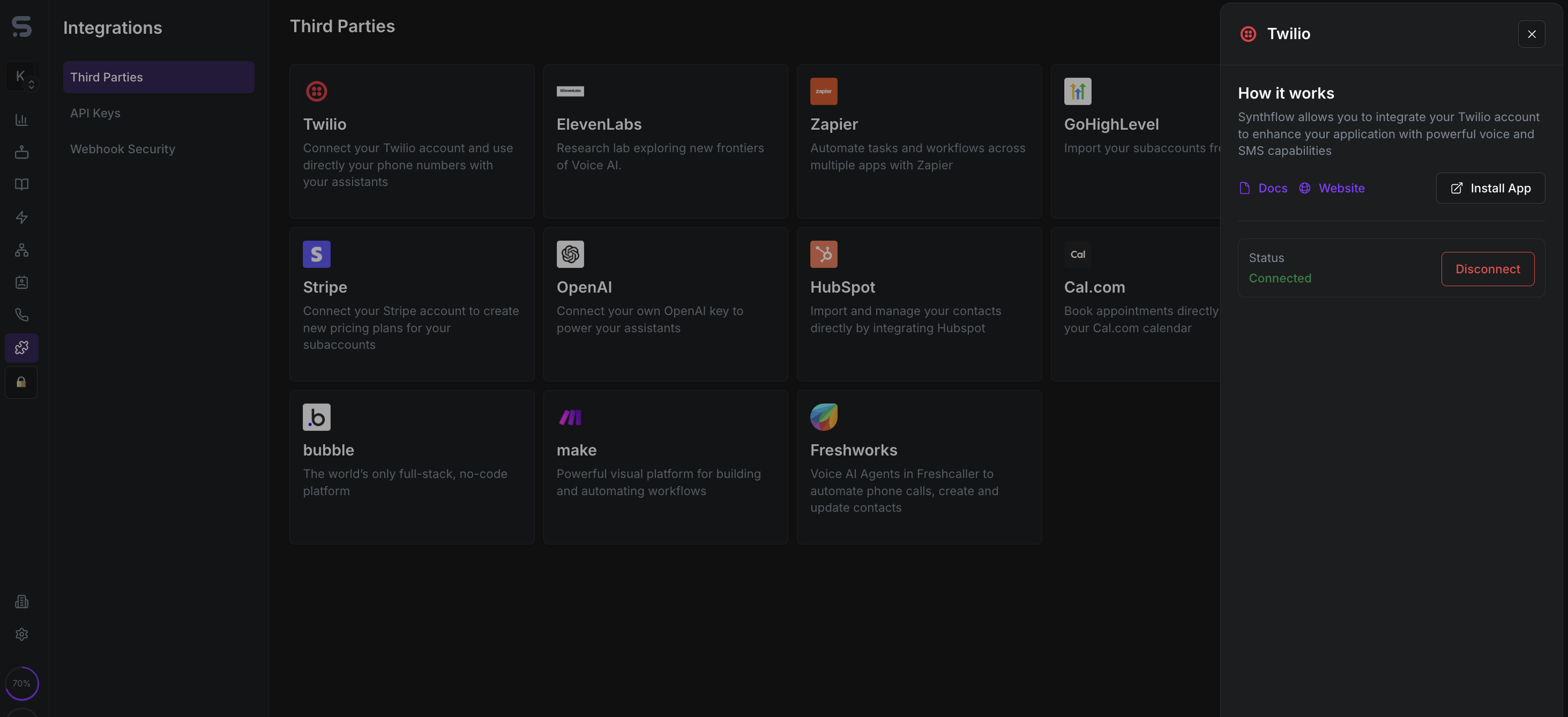Open the Twilio Docs link
This screenshot has height=717, width=1568.
1264,188
